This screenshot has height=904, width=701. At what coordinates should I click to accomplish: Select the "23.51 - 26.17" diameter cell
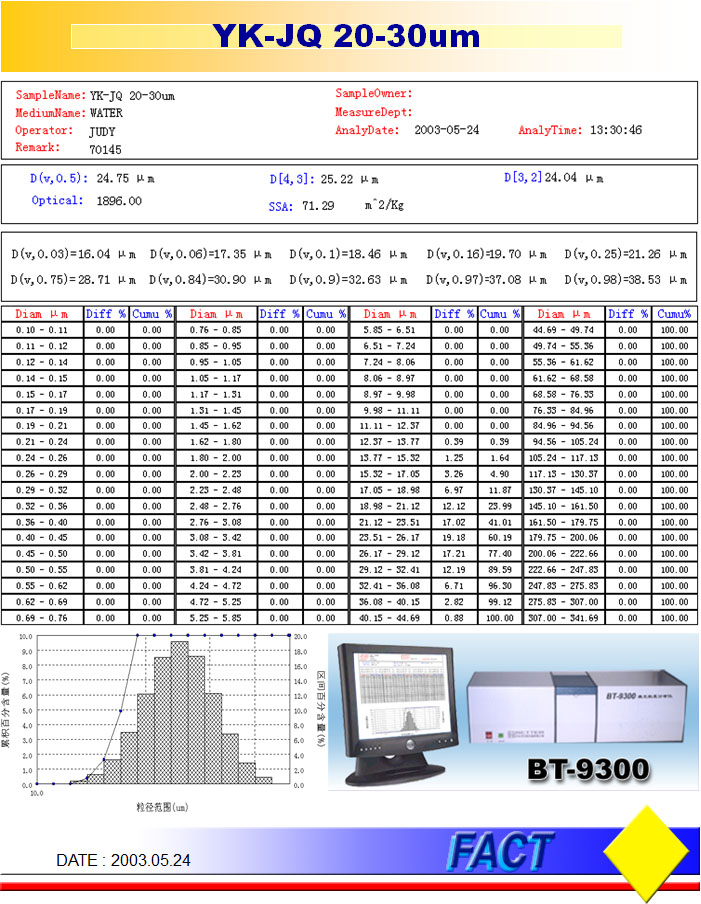click(x=390, y=538)
